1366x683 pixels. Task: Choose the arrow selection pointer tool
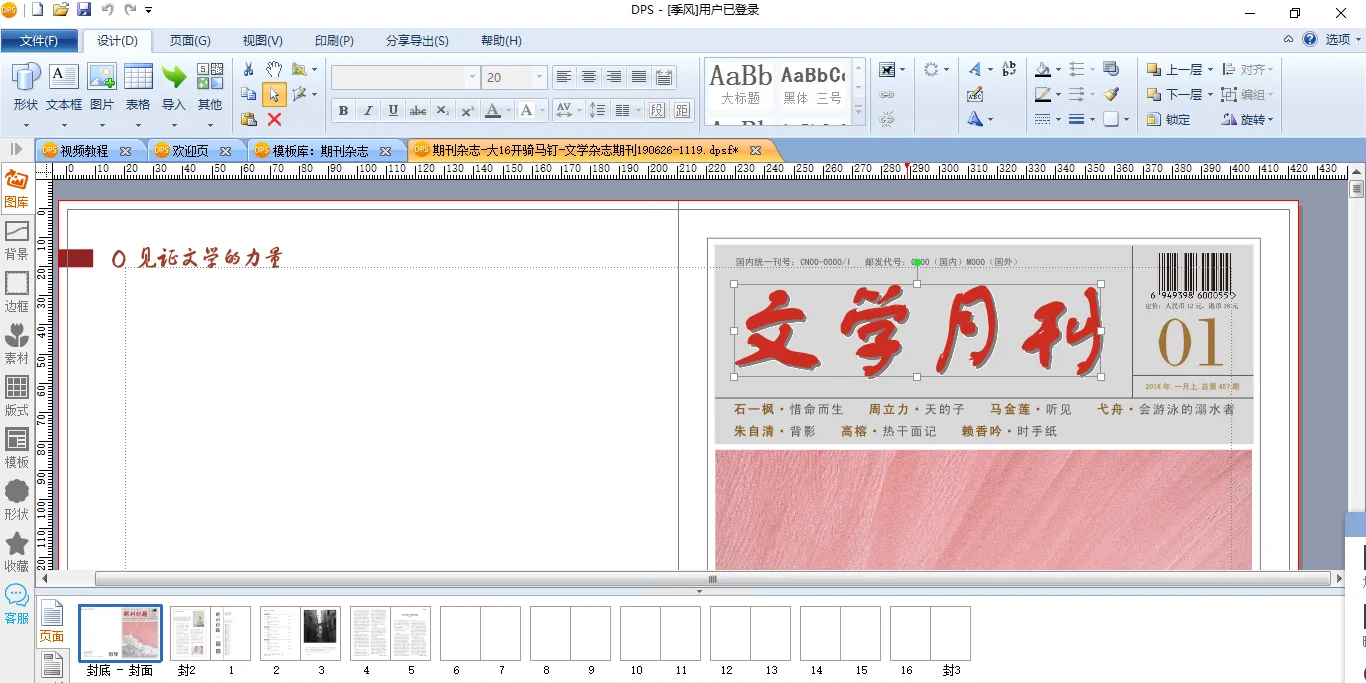(x=274, y=94)
